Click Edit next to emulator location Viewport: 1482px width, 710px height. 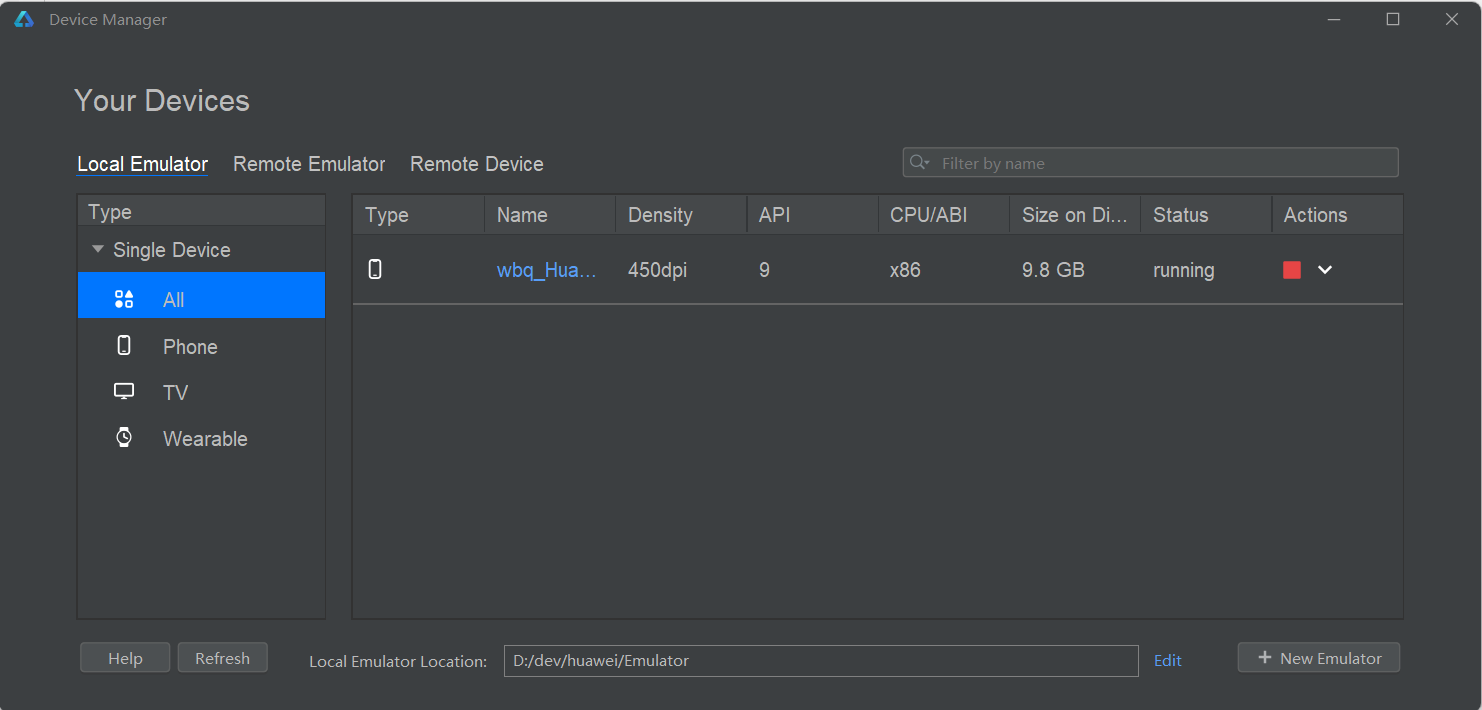point(1168,660)
